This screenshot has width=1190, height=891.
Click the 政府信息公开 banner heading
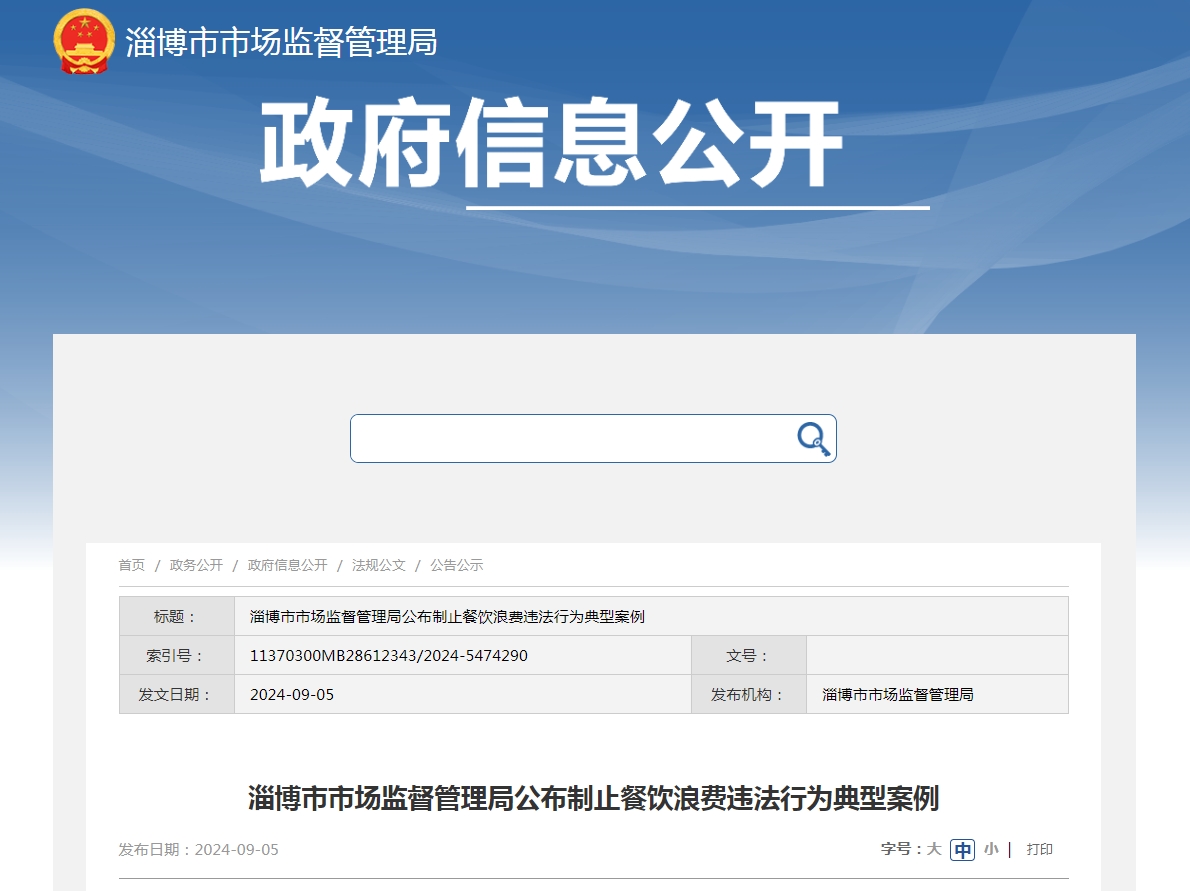click(552, 143)
